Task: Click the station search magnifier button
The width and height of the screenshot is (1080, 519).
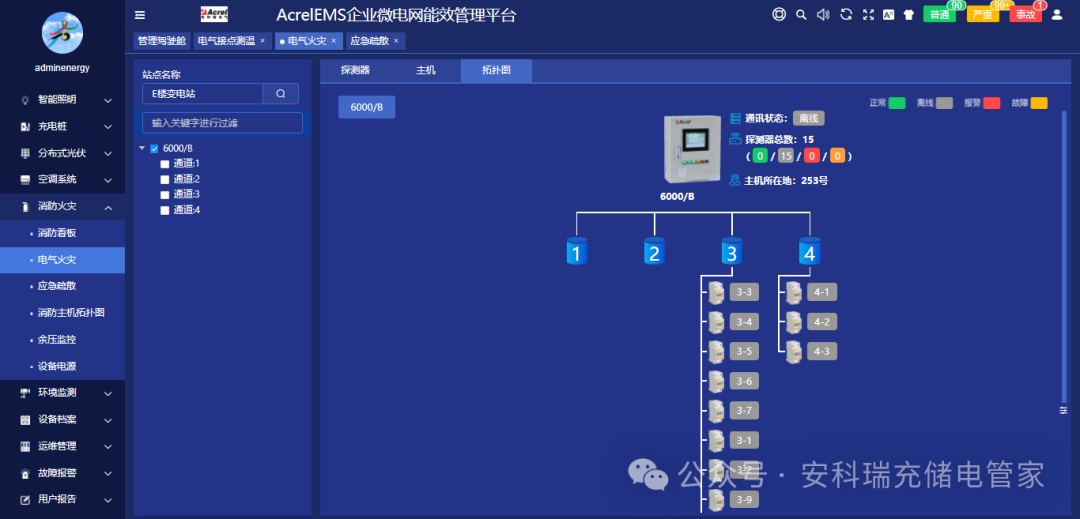Action: tap(280, 94)
